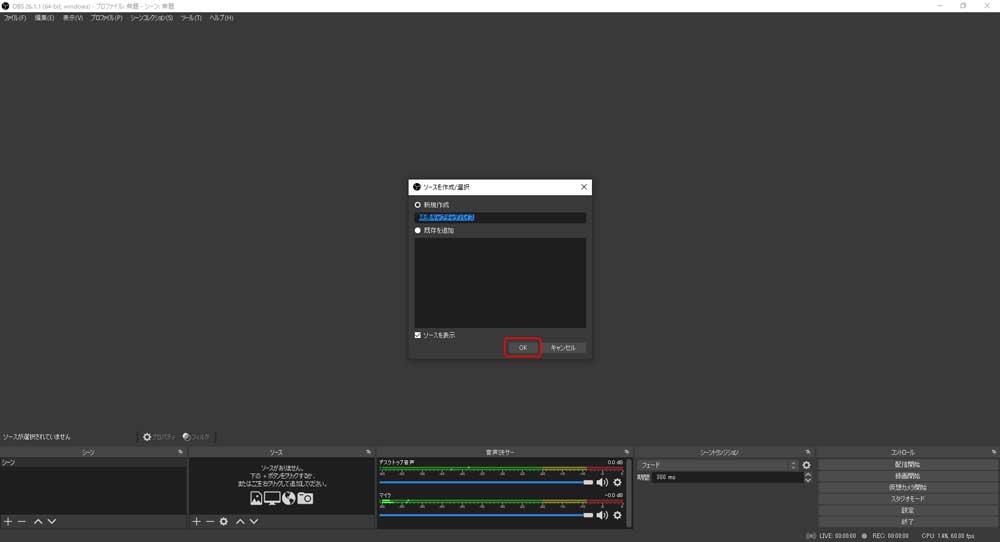Move scene down with arrow icon
Viewport: 1000px width, 542px height.
52,522
